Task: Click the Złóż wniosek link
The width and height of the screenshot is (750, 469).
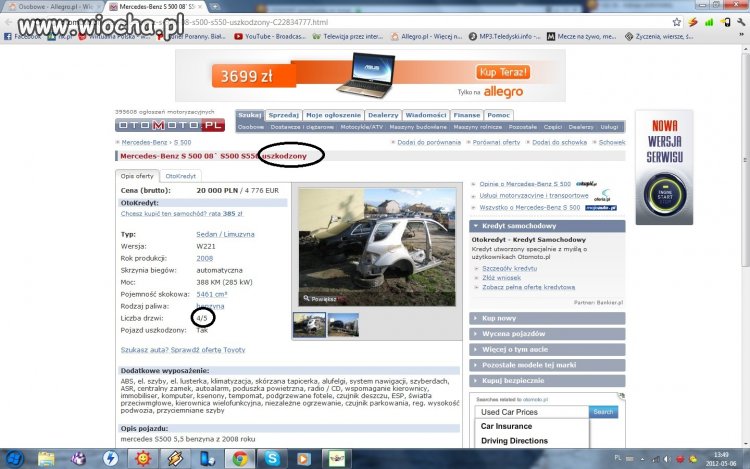Action: click(501, 278)
